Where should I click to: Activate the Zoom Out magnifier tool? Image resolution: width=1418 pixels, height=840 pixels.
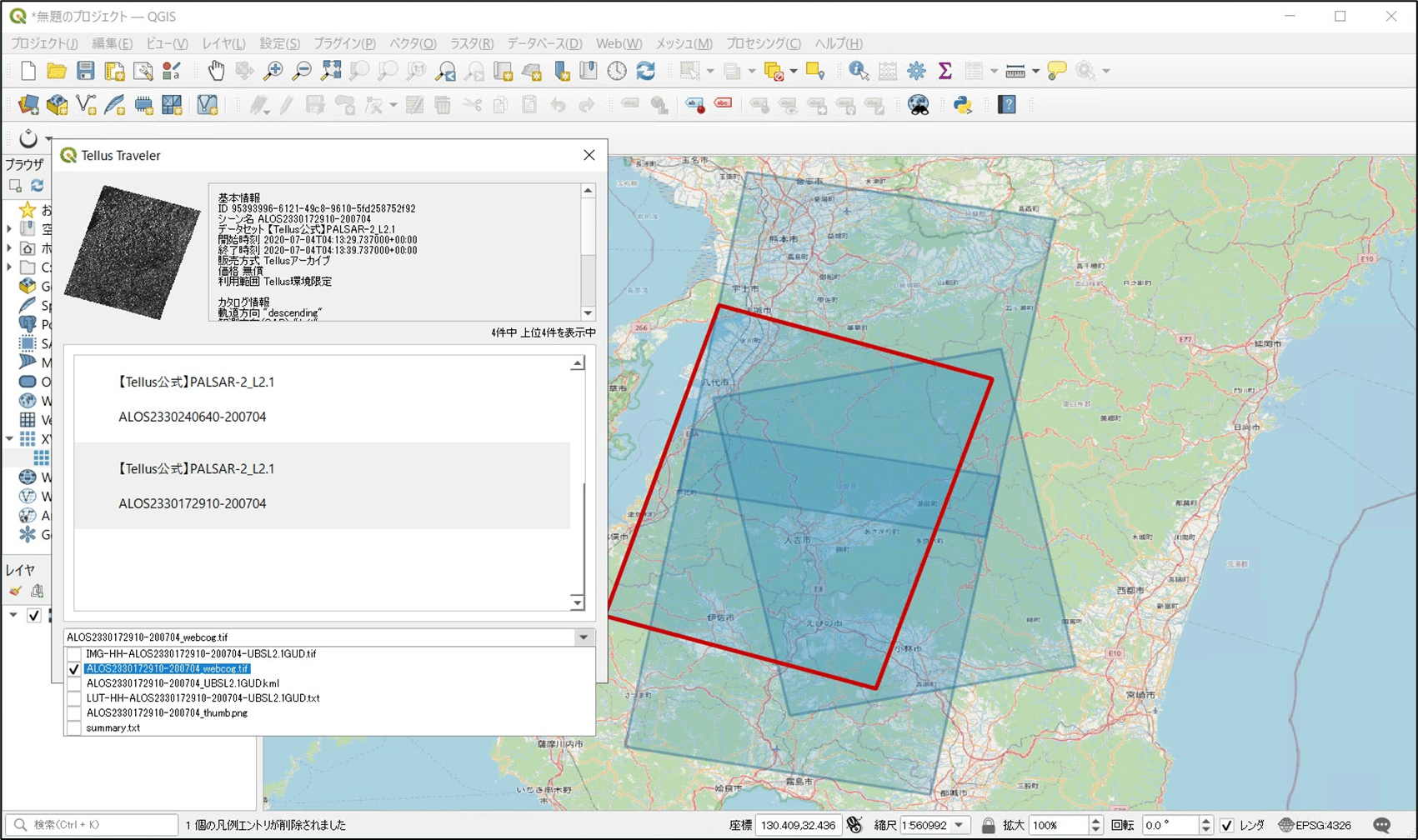point(302,72)
